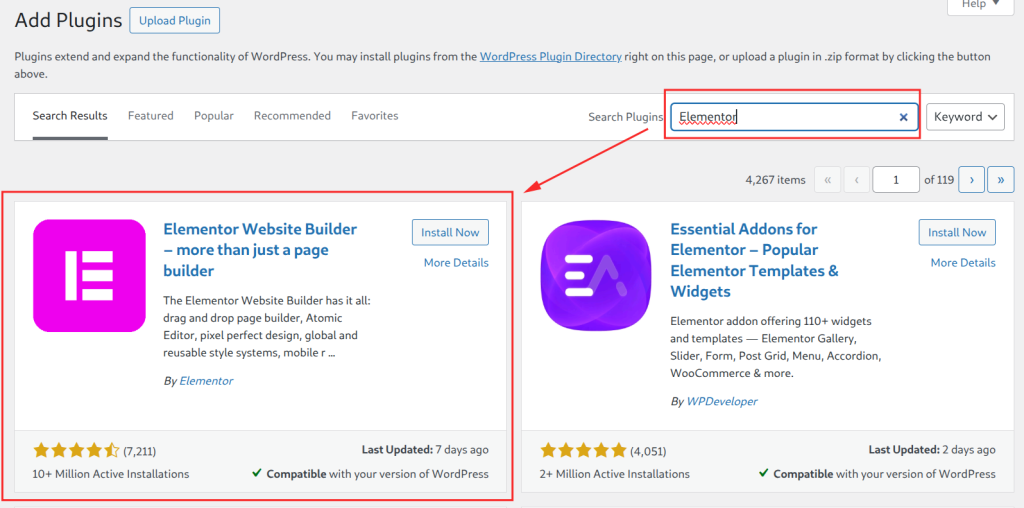Click the '10+ Million Active Installations' text
This screenshot has height=508, width=1024.
[111, 474]
